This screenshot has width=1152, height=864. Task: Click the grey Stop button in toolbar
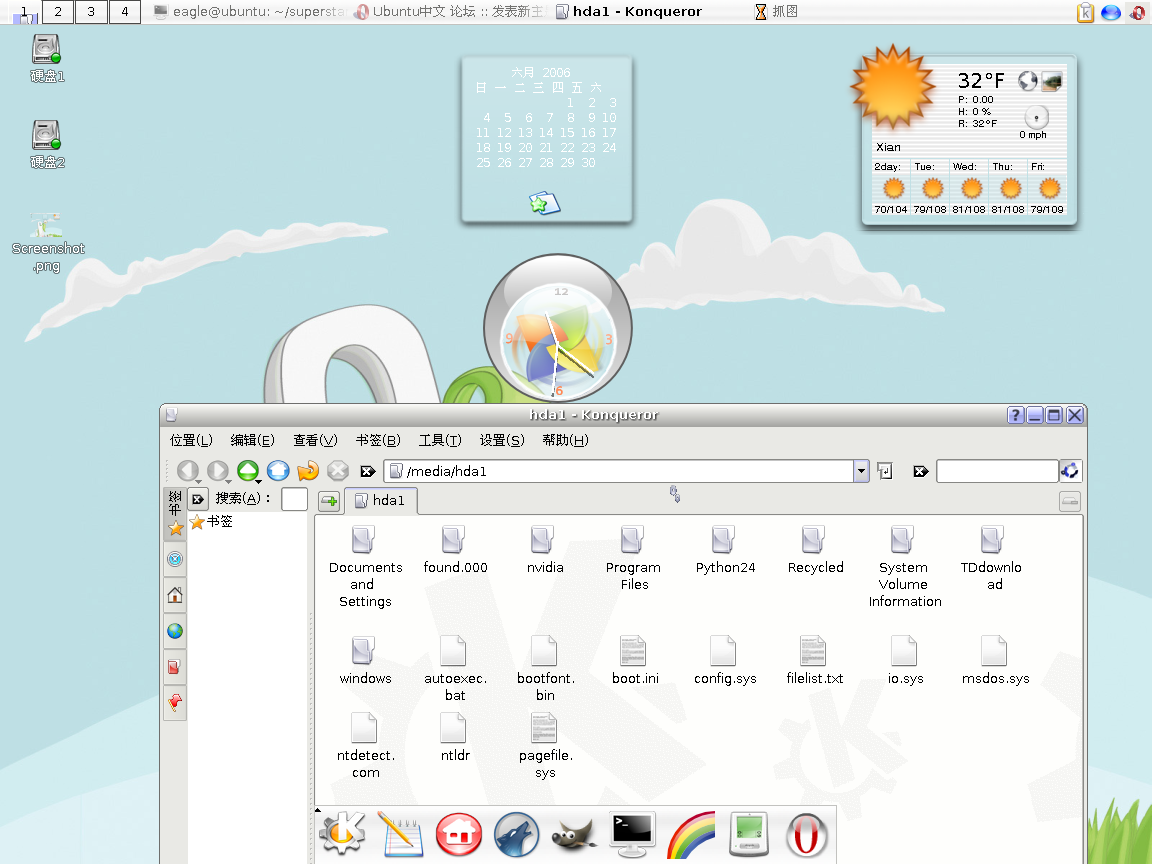coord(337,470)
